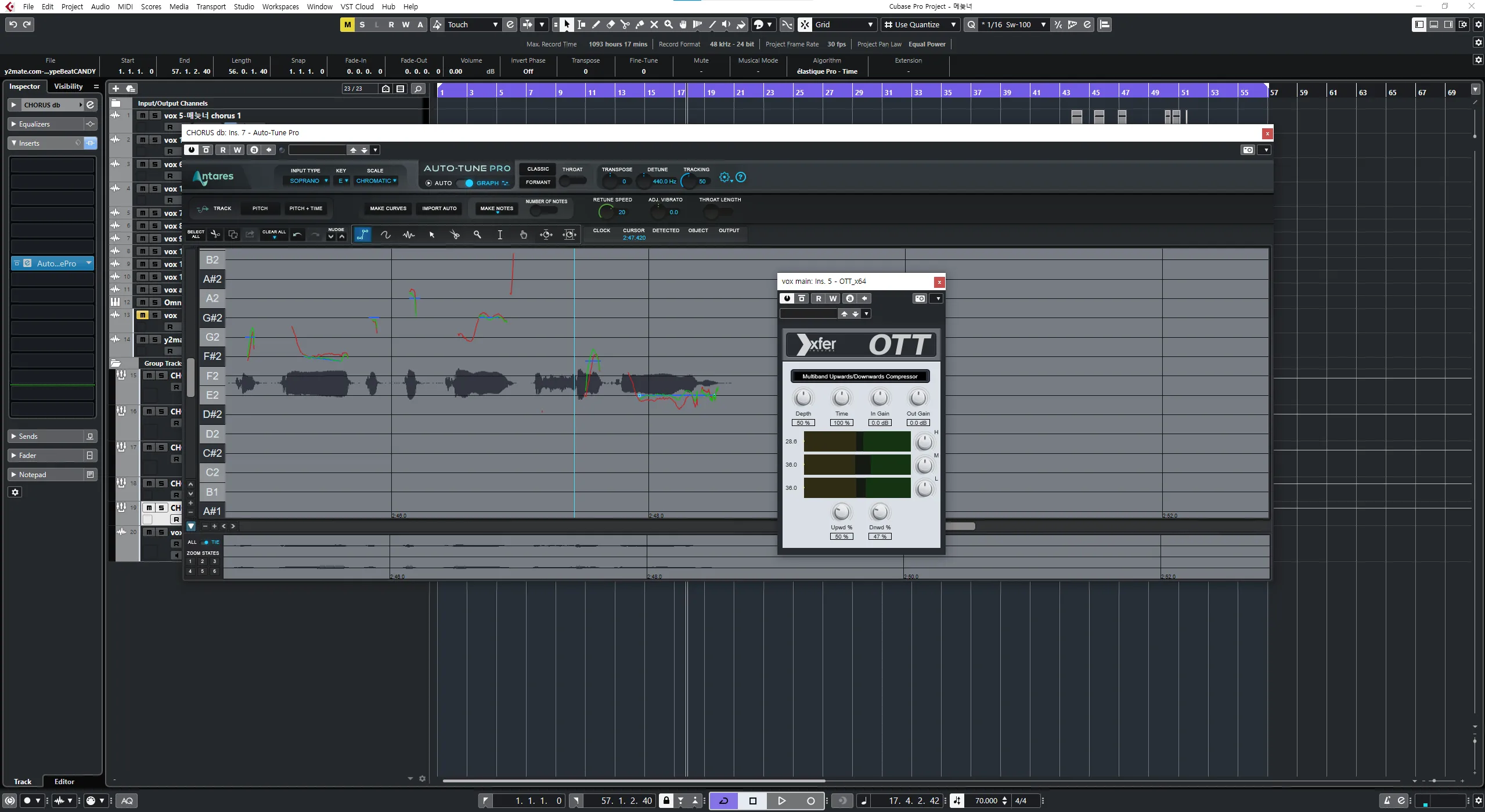
Task: Click the MAKE CURVES button
Action: coord(388,208)
